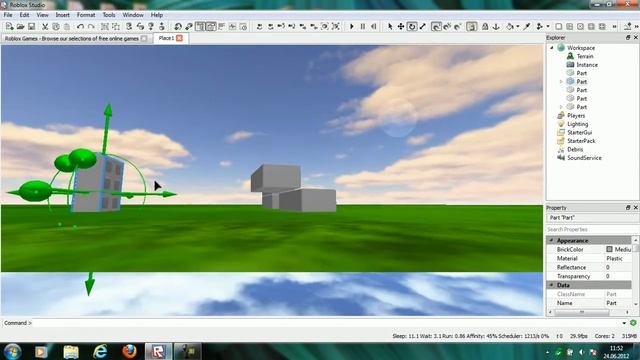
Task: Select Players in the Explorer tree
Action: [576, 116]
